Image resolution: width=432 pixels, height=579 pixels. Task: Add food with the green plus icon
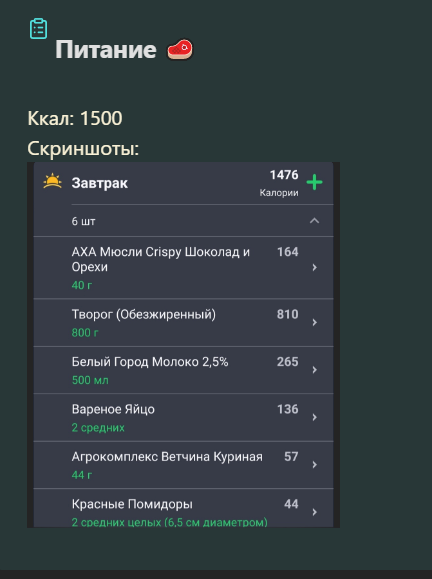point(315,182)
